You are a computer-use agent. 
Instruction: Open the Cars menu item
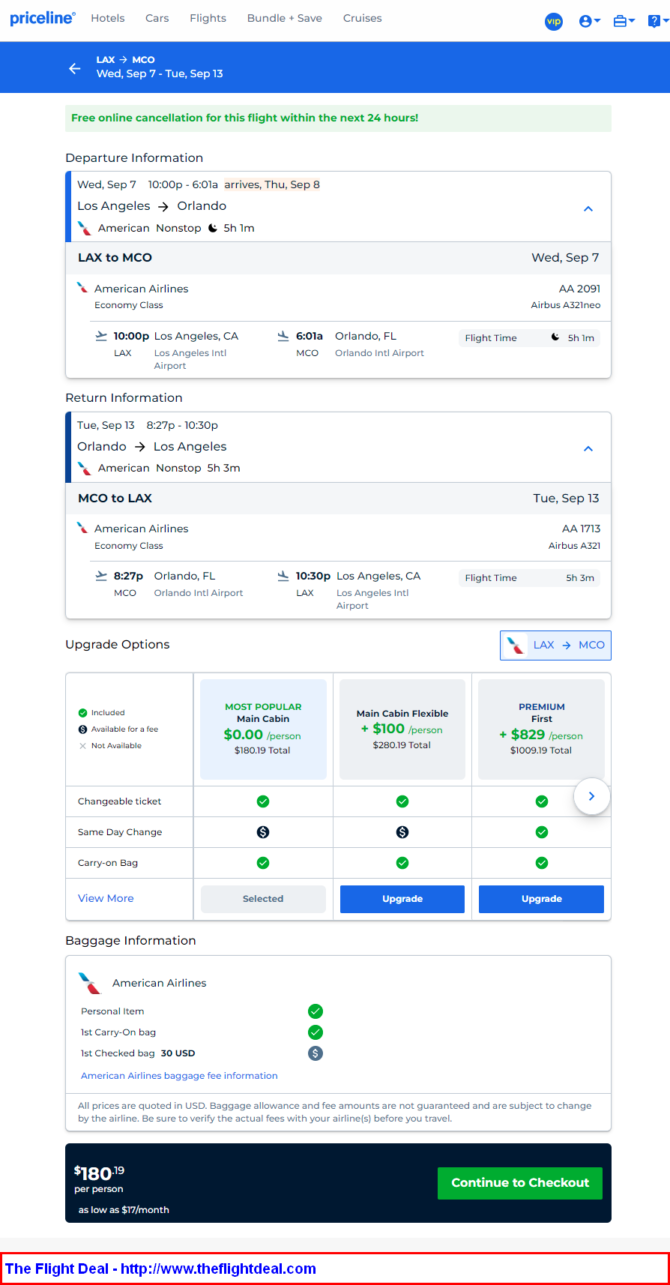(x=157, y=18)
